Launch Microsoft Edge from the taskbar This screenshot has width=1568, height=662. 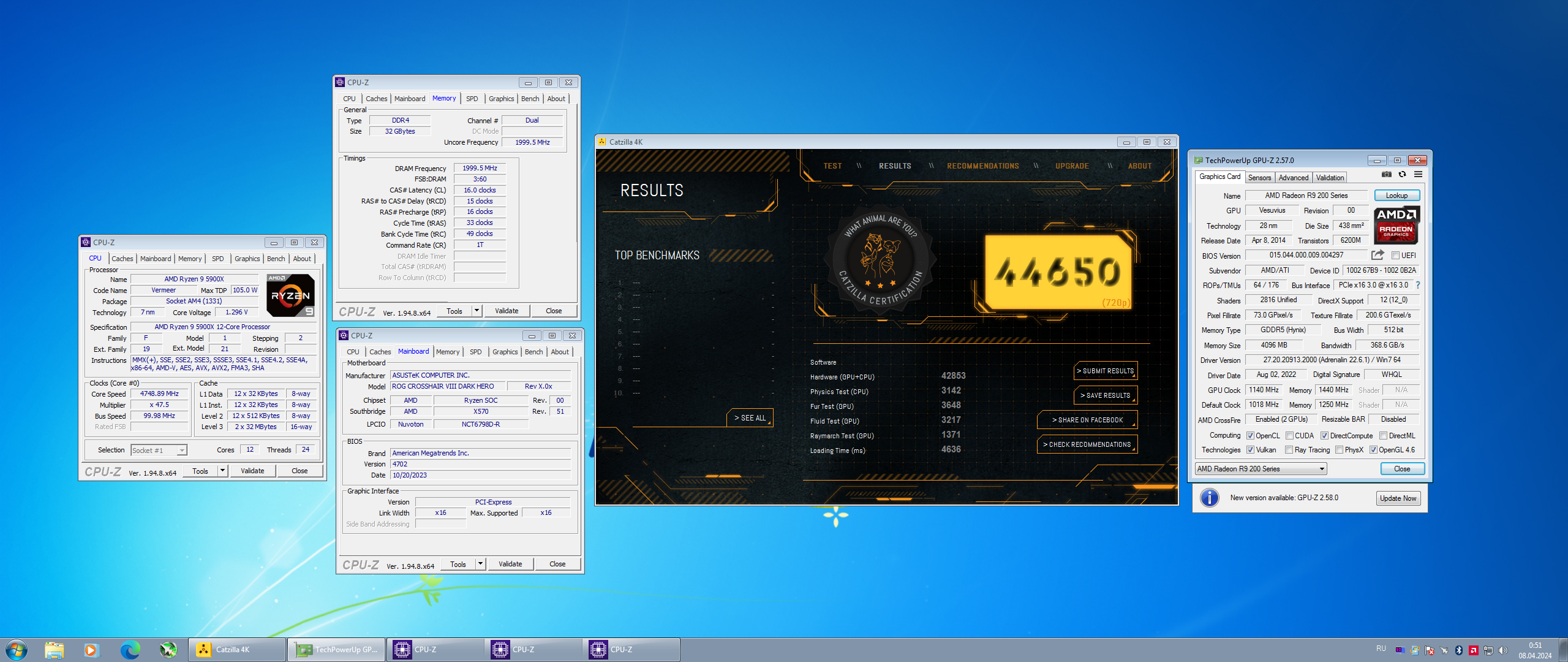coord(130,650)
